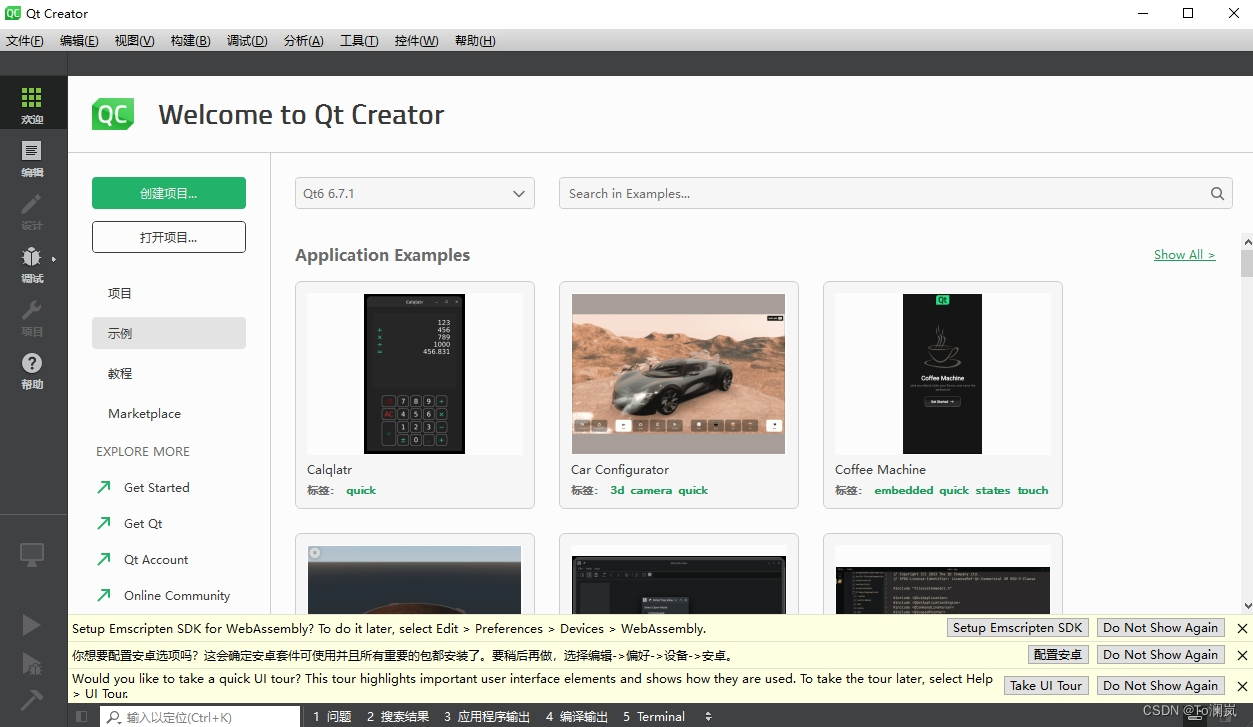Click the Search in Examples field
Screen dimensions: 1253x727
coord(895,194)
